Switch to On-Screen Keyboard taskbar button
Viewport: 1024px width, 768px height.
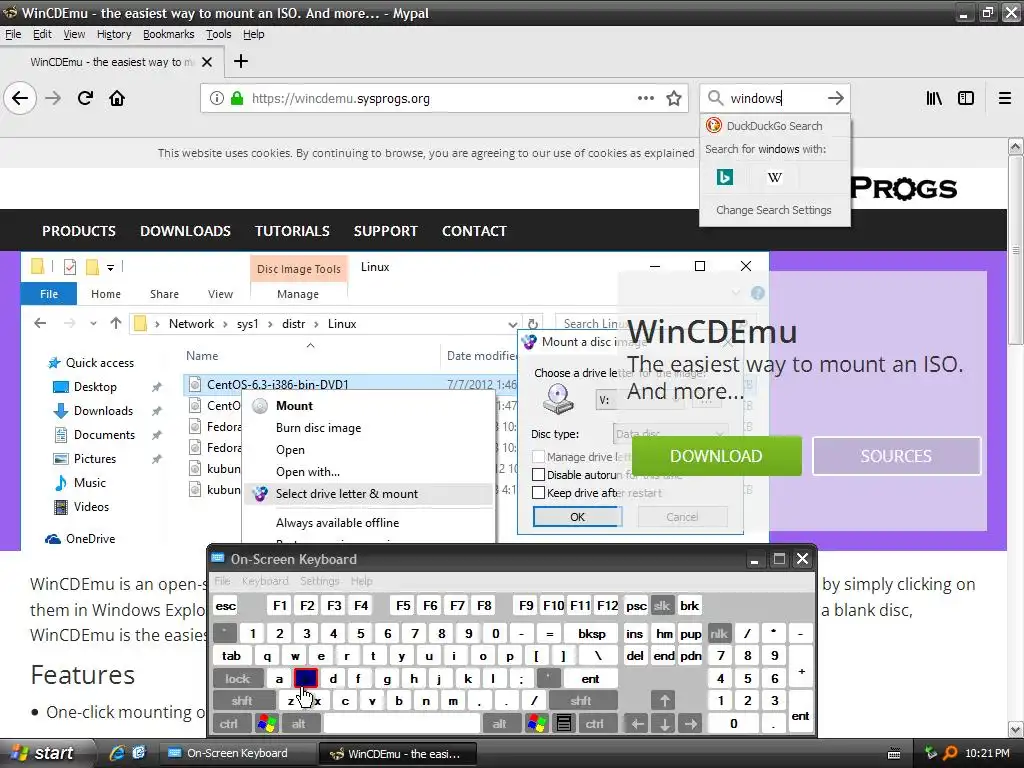pos(237,753)
